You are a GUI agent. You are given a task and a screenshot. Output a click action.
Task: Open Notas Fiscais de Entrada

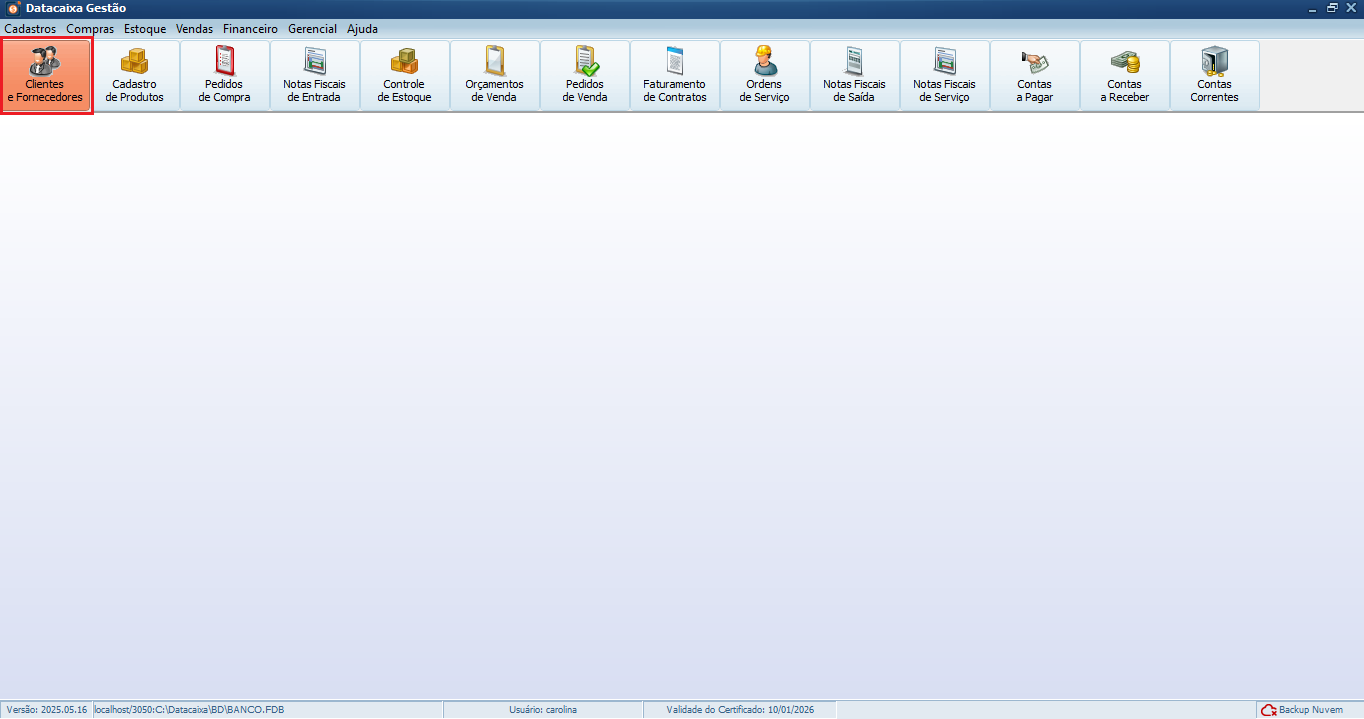(x=315, y=76)
